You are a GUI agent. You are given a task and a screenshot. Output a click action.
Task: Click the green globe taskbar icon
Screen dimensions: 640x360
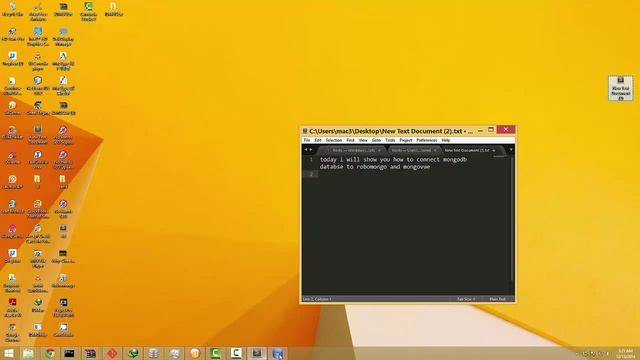coord(133,353)
